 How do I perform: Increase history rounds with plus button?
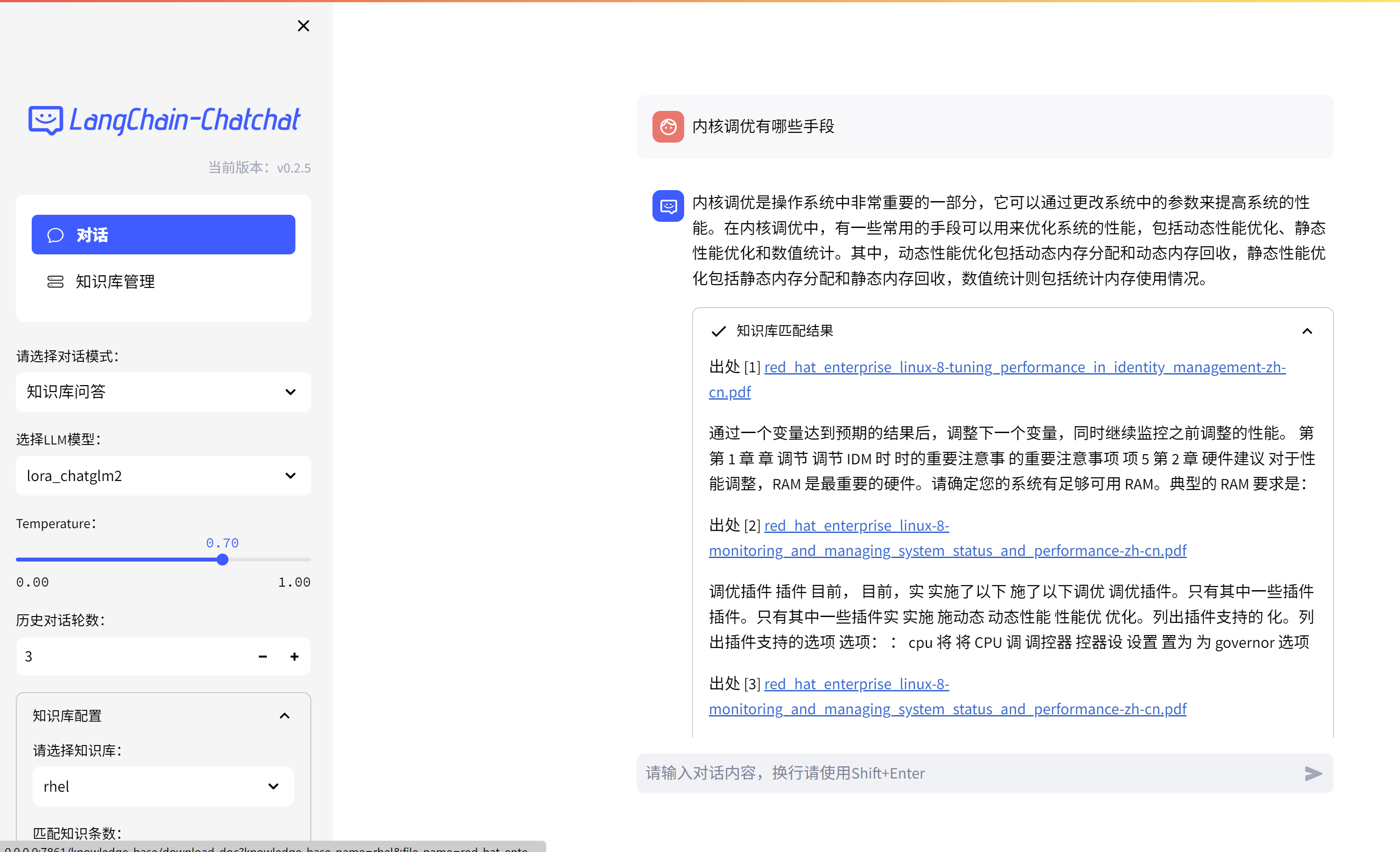coord(295,657)
